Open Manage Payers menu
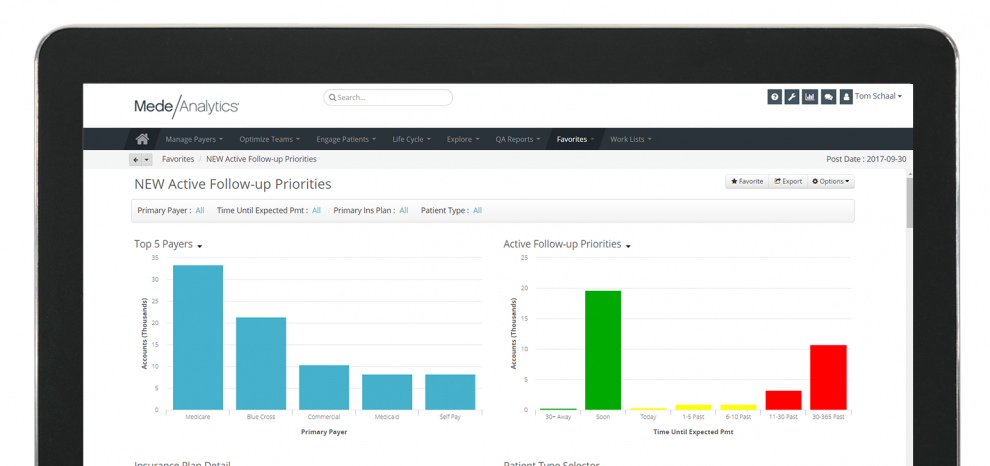This screenshot has height=466, width=990. tap(194, 140)
